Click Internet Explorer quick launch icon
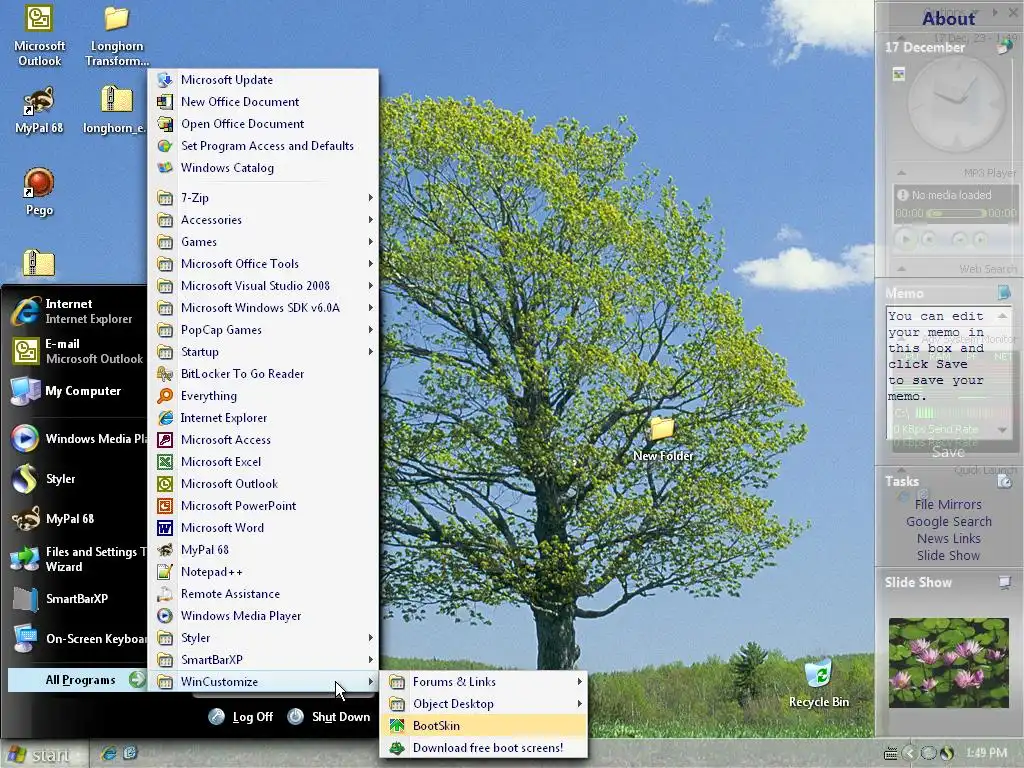Image resolution: width=1024 pixels, height=768 pixels. [108, 754]
